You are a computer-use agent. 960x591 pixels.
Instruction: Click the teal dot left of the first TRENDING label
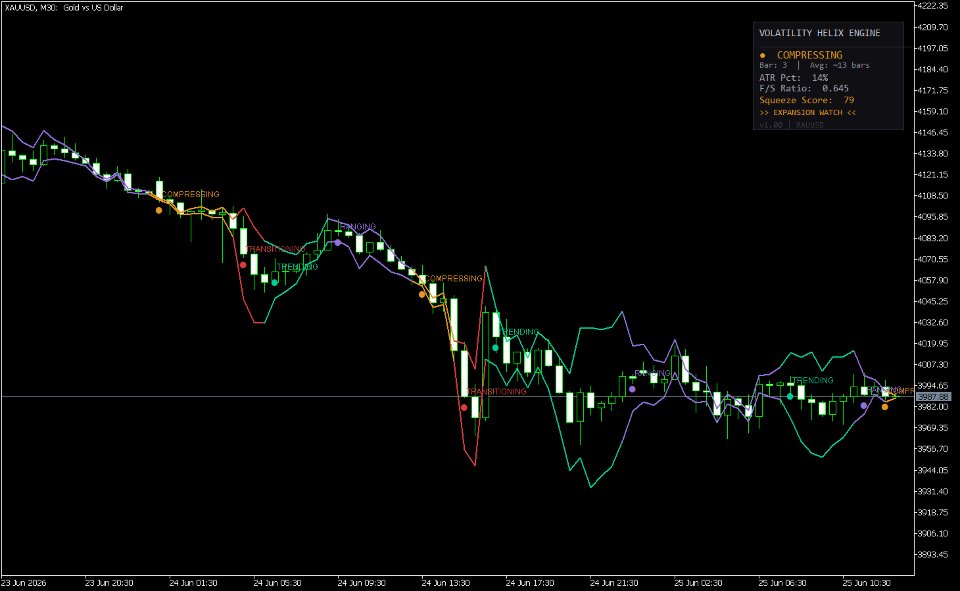coord(274,282)
